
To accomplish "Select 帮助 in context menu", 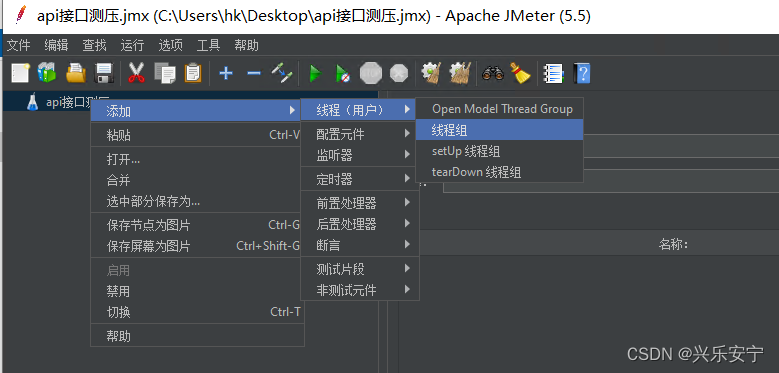I will pos(197,336).
